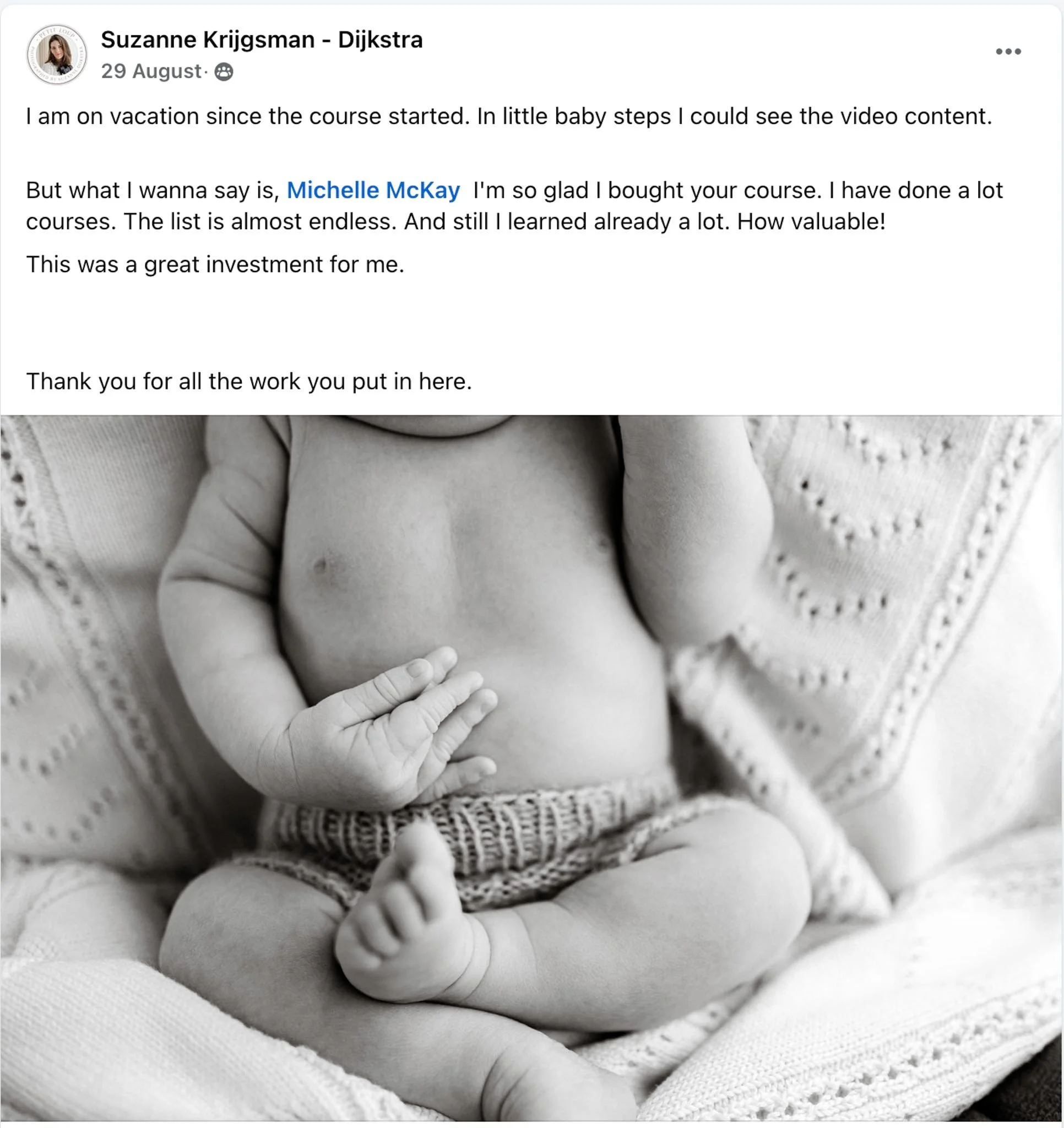Open the black-and-white baby photo
This screenshot has width=1064, height=1128.
(x=531, y=768)
